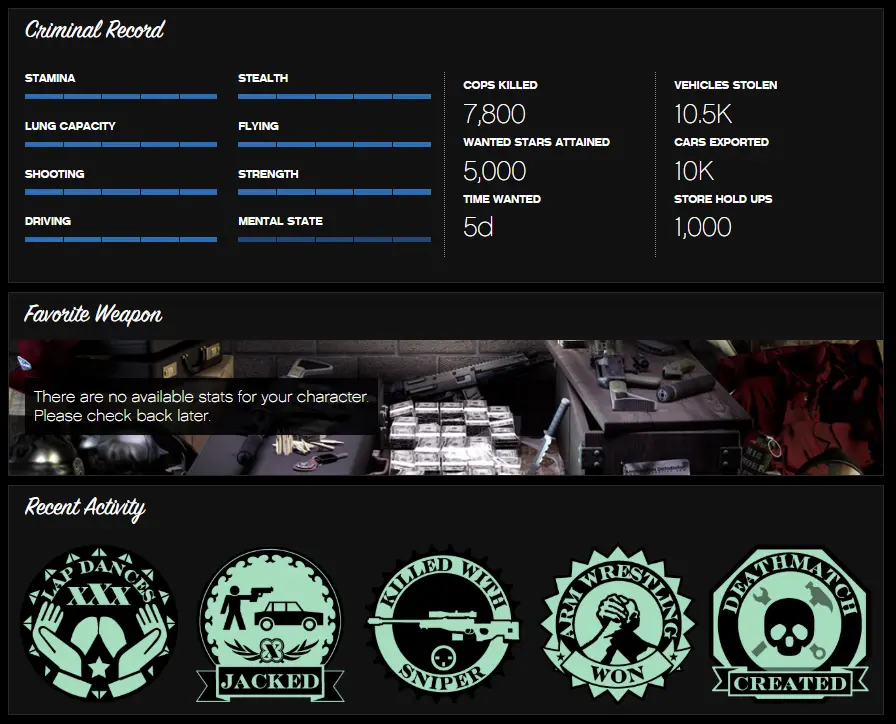Select the Flying skill bar
The width and height of the screenshot is (896, 724).
[334, 144]
